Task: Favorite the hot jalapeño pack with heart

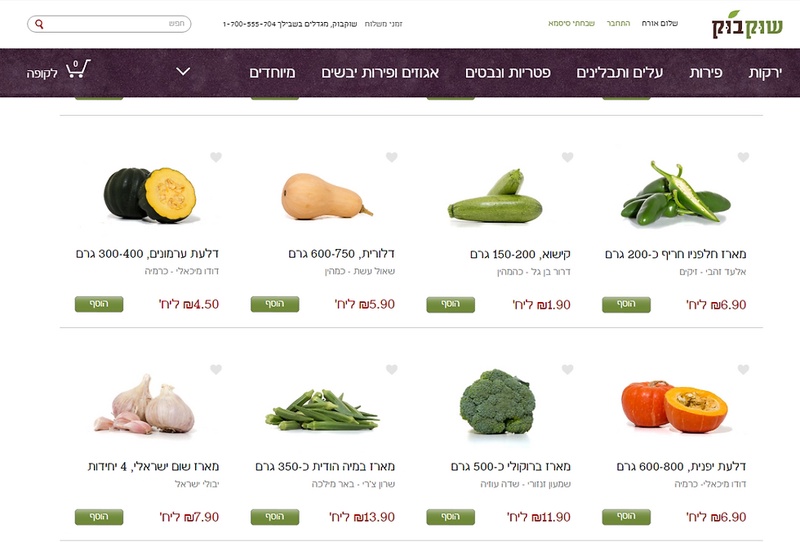Action: (x=743, y=157)
